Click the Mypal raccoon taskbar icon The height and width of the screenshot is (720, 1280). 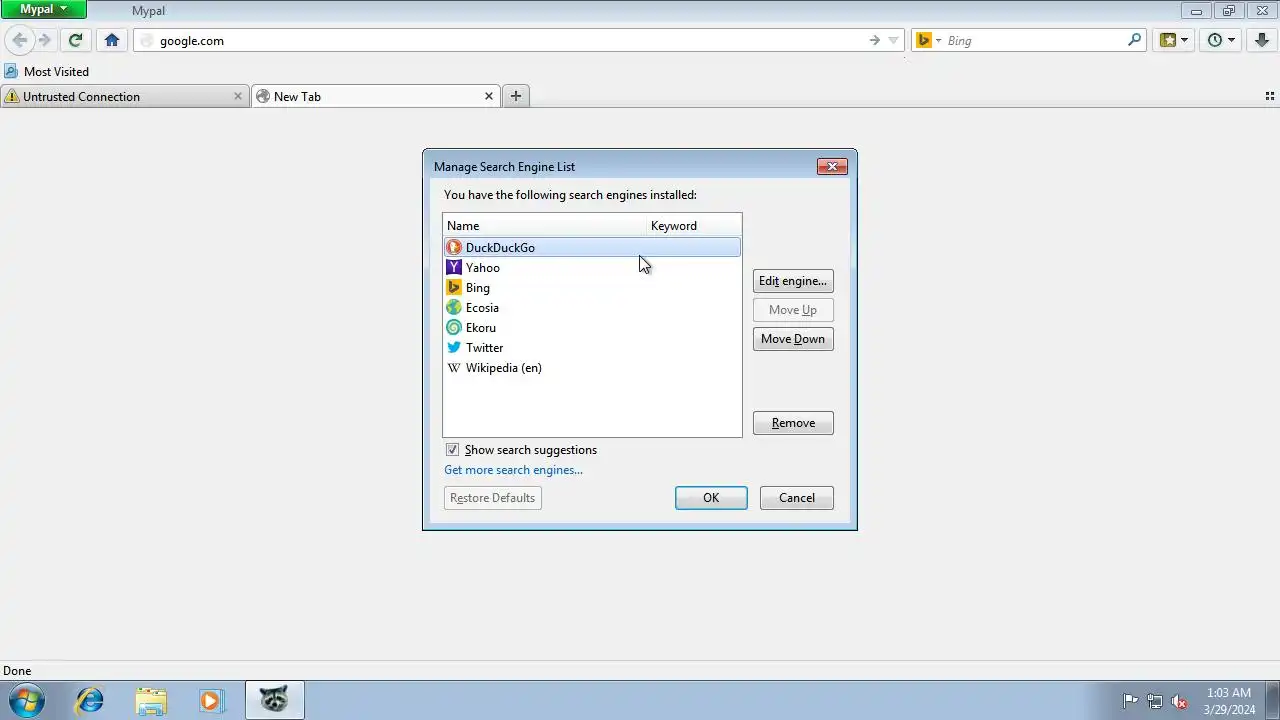[x=274, y=700]
